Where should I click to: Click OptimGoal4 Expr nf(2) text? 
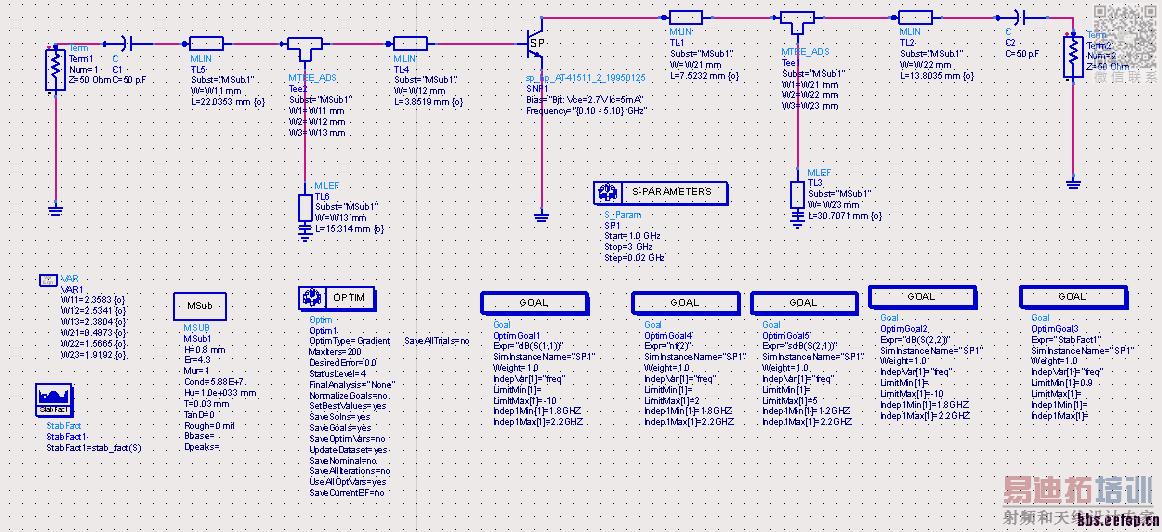tap(671, 346)
